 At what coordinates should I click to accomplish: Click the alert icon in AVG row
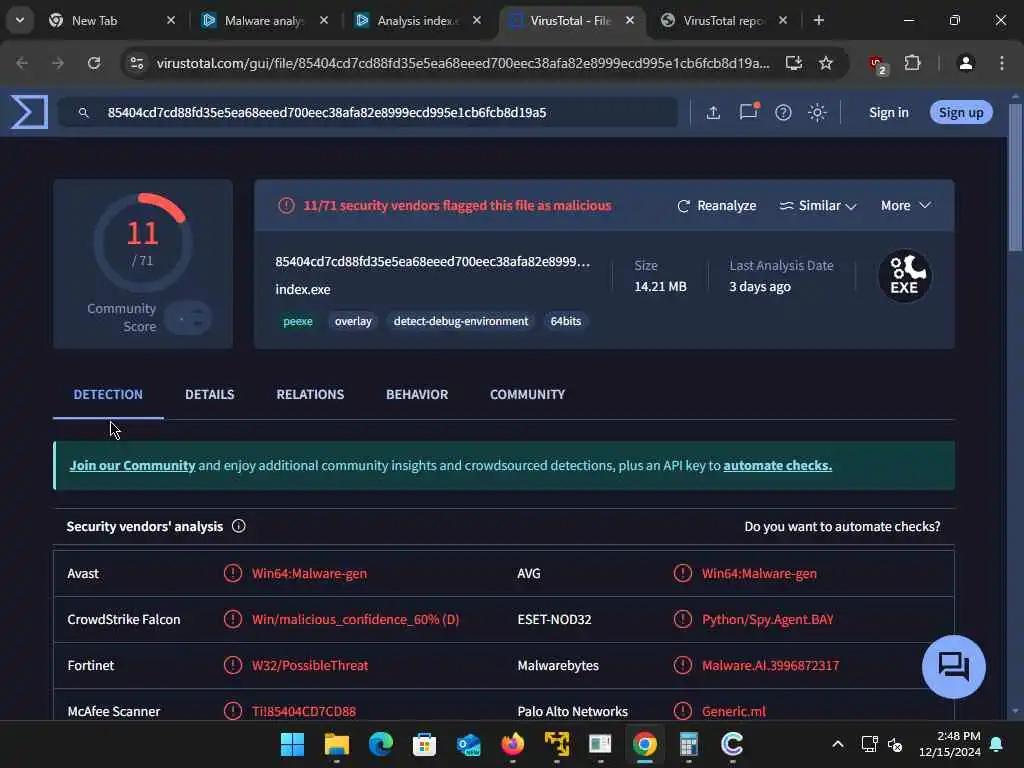point(682,573)
